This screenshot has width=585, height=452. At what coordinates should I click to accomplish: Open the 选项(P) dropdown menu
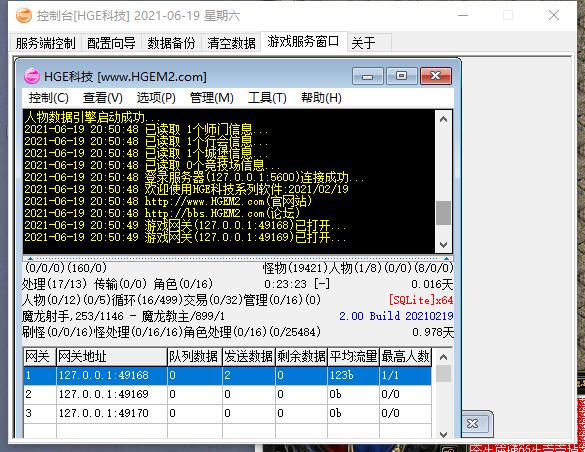click(x=156, y=98)
